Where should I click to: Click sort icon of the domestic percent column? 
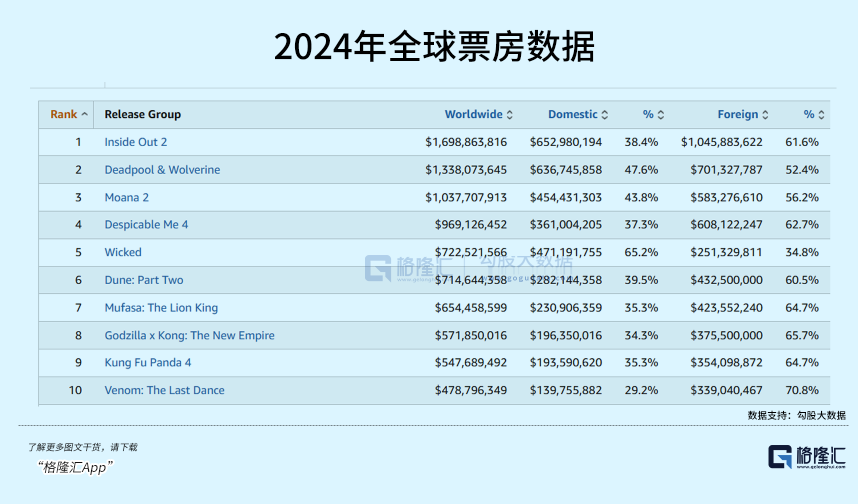point(660,115)
